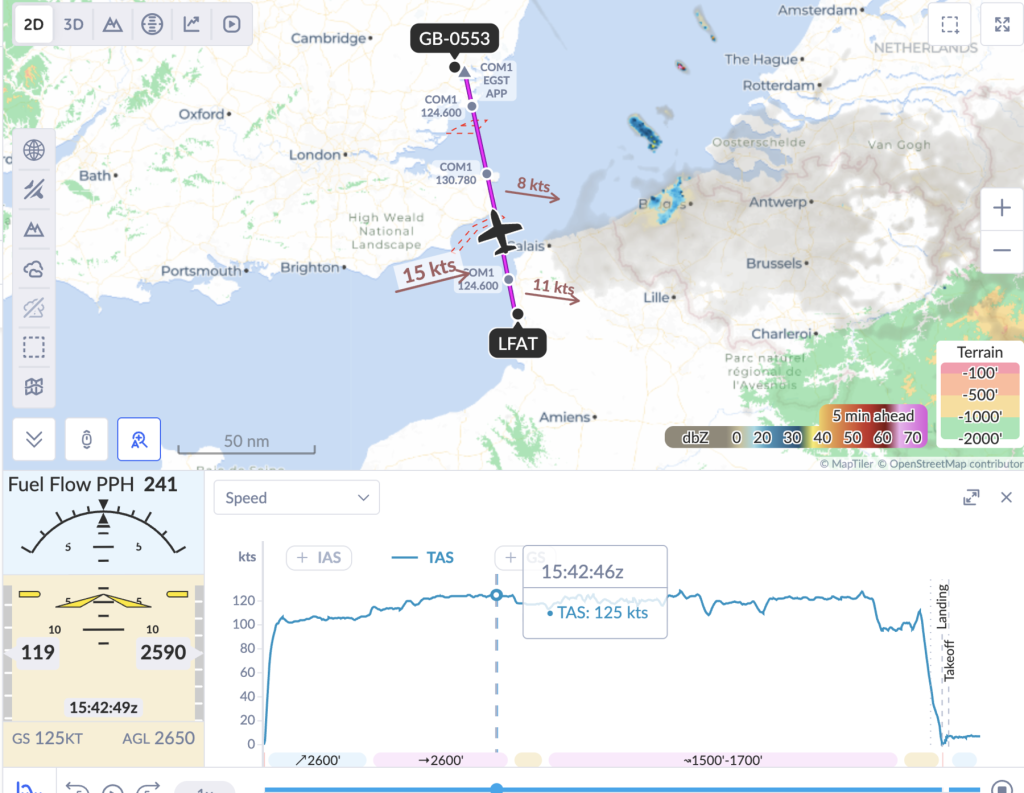Click the GB-0553 aircraft label
This screenshot has width=1024, height=793.
point(455,39)
